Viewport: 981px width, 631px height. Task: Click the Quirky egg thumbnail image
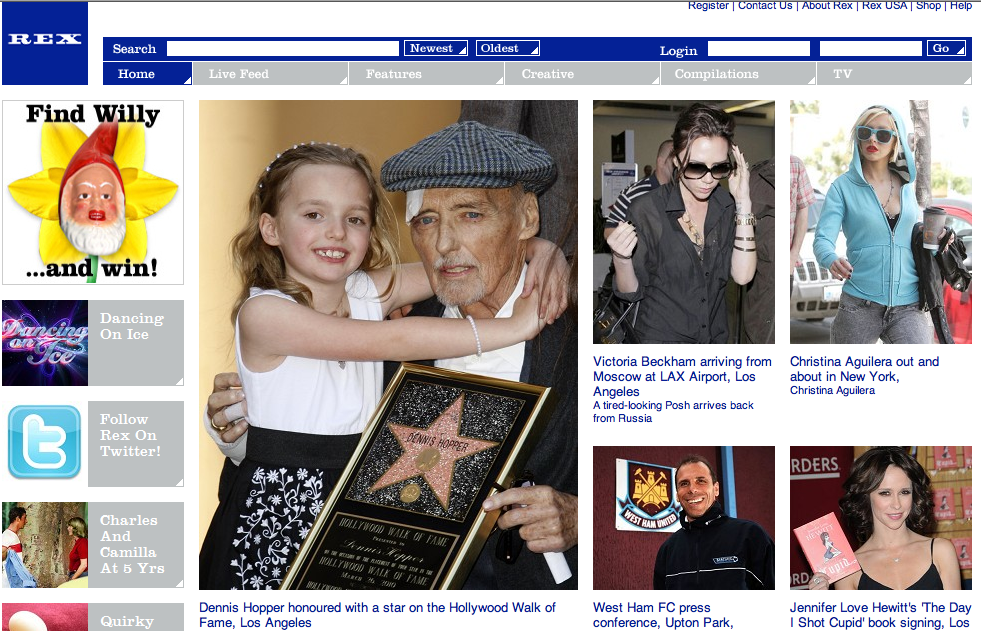coord(45,617)
